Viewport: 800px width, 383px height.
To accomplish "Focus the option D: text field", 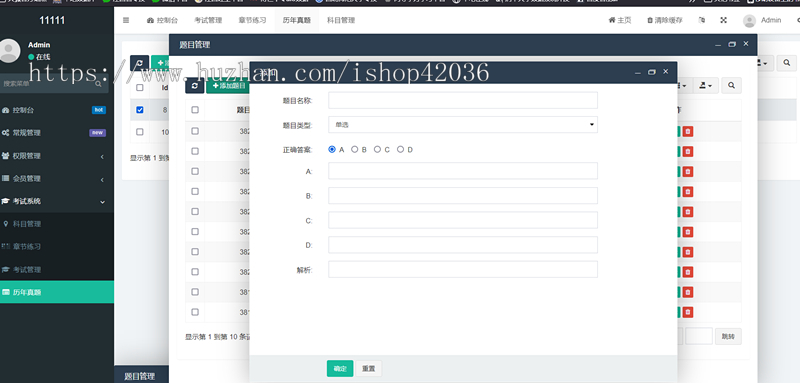I will (x=463, y=245).
